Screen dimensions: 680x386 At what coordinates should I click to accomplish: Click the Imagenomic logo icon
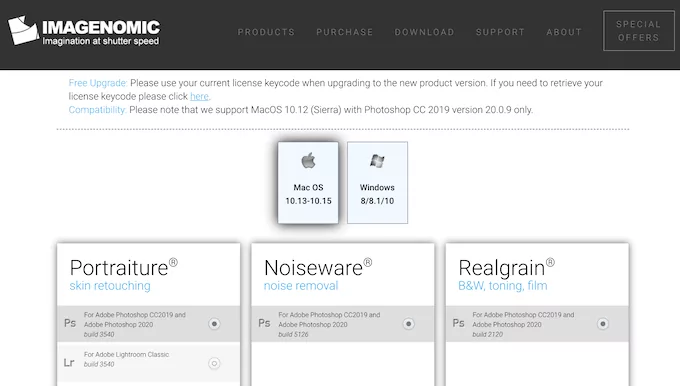pyautogui.click(x=23, y=30)
